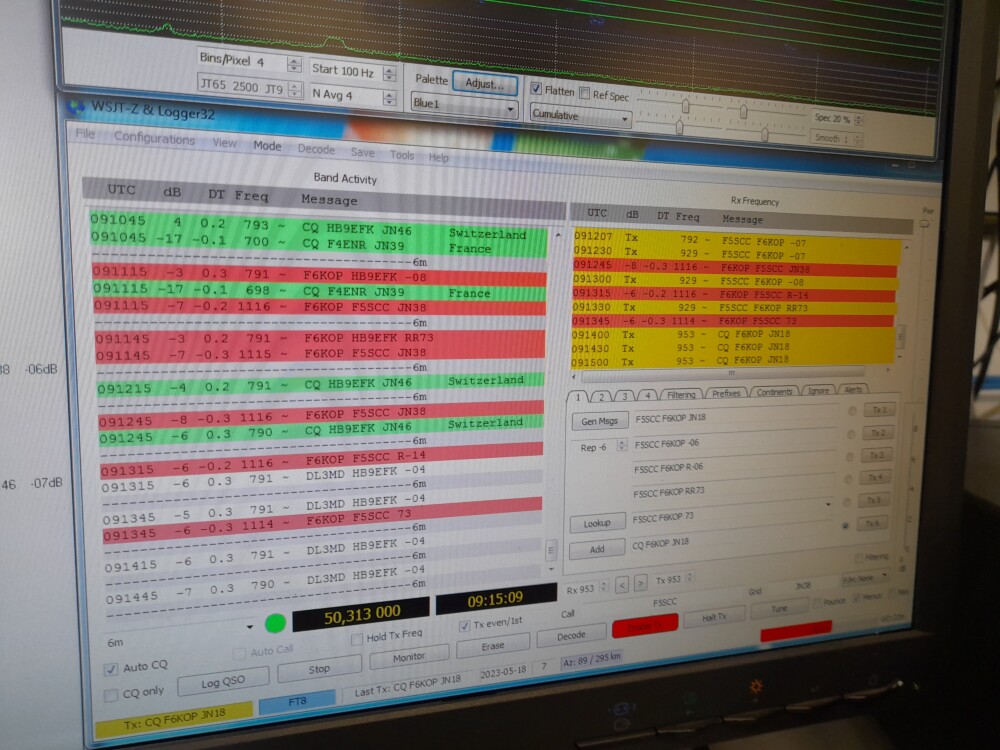Screen dimensions: 1000x750
Task: Open the Cumulative spectrum dropdown
Action: [580, 115]
